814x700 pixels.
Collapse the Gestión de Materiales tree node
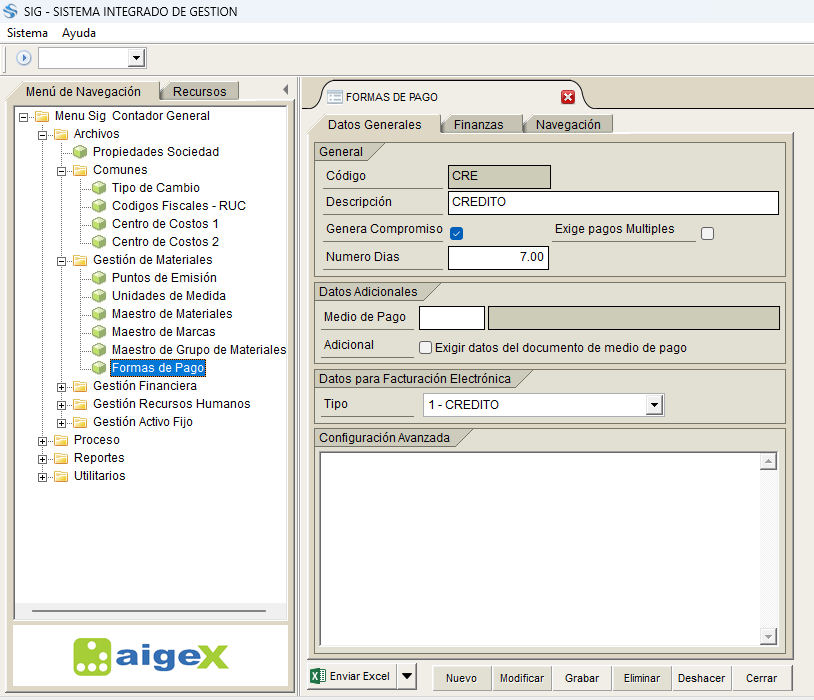coord(61,261)
